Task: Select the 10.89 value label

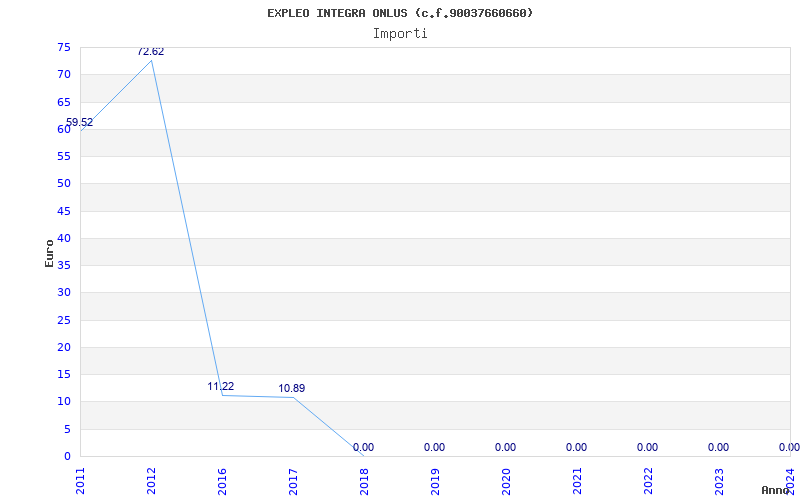Action: point(292,388)
